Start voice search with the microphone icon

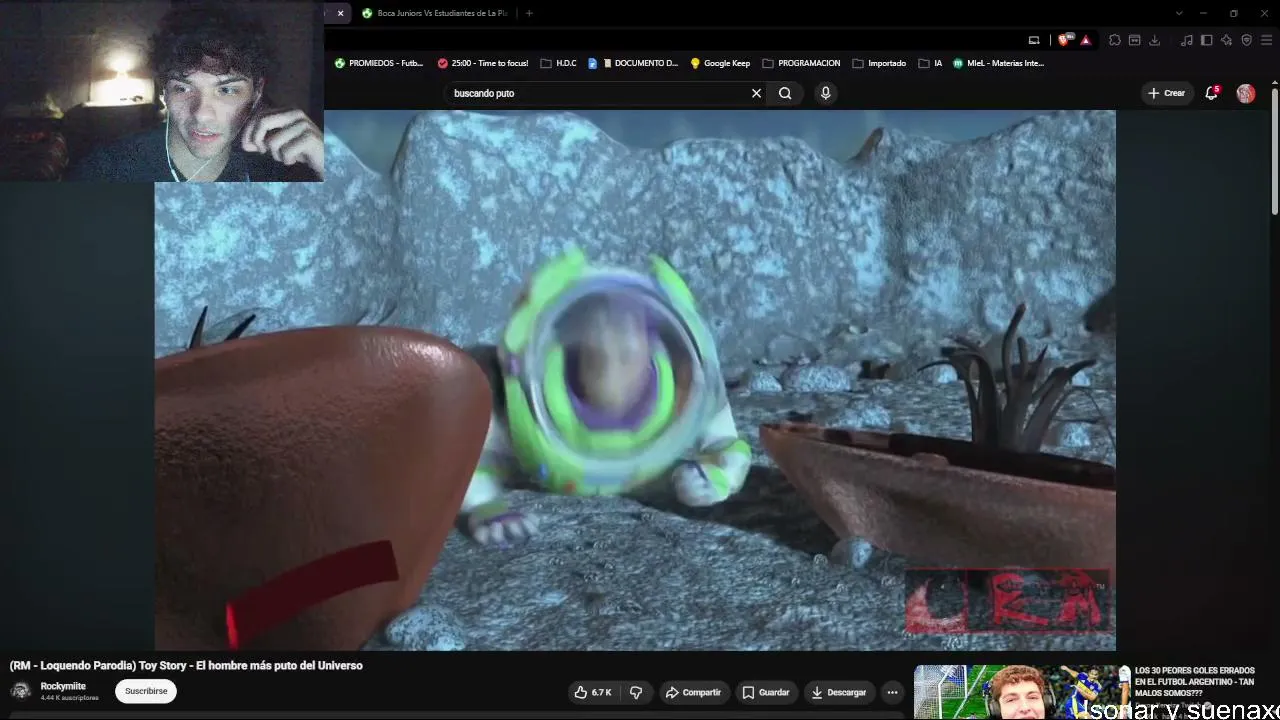coord(825,93)
